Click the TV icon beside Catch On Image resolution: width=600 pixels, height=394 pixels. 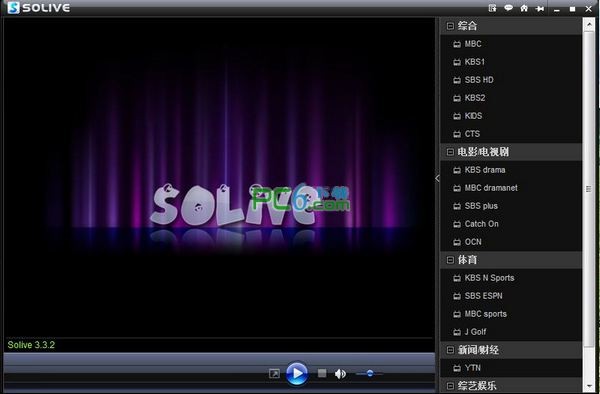tap(457, 224)
